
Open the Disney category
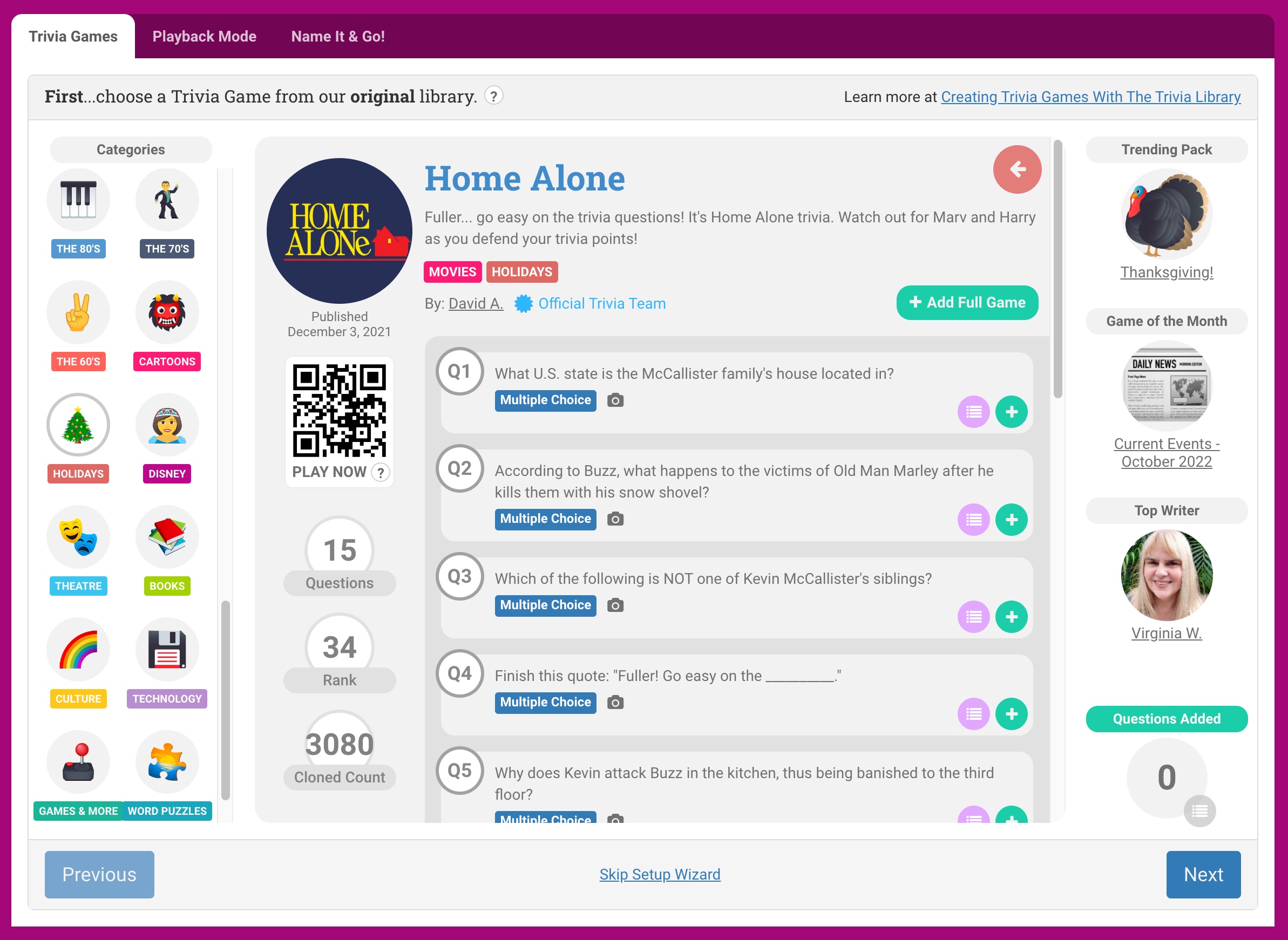click(x=166, y=425)
